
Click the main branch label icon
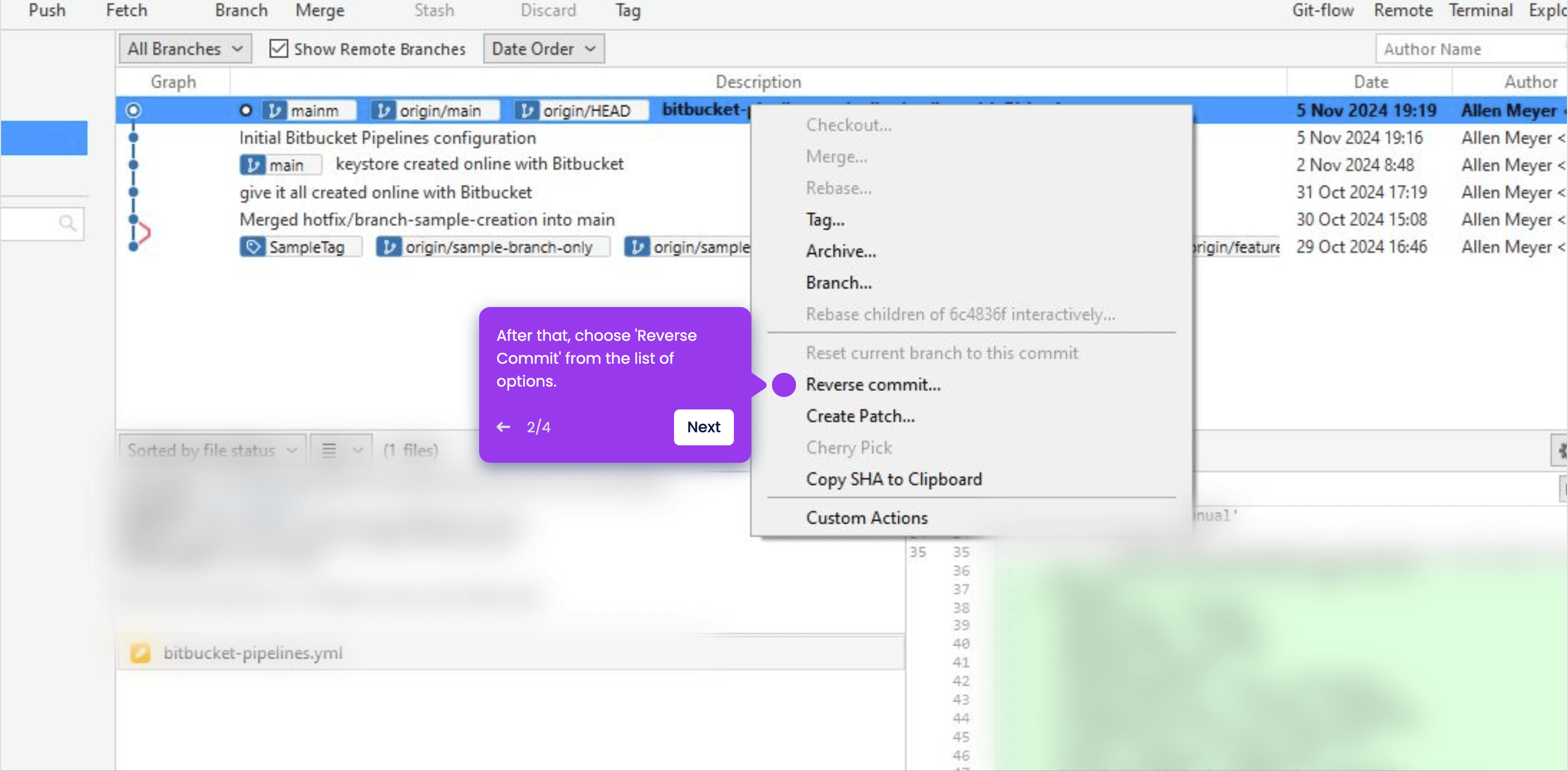point(253,165)
